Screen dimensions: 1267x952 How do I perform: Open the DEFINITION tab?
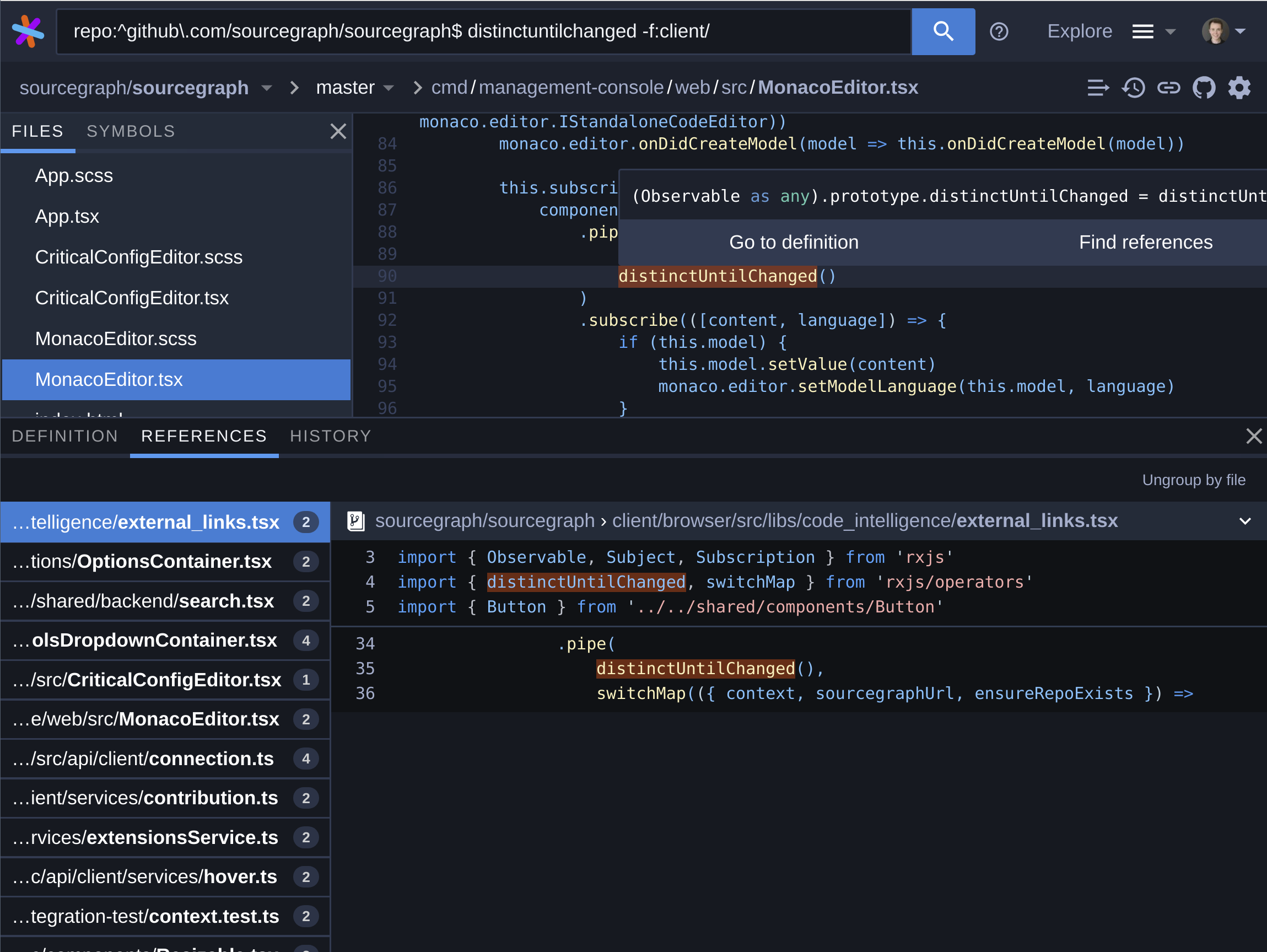pyautogui.click(x=64, y=436)
